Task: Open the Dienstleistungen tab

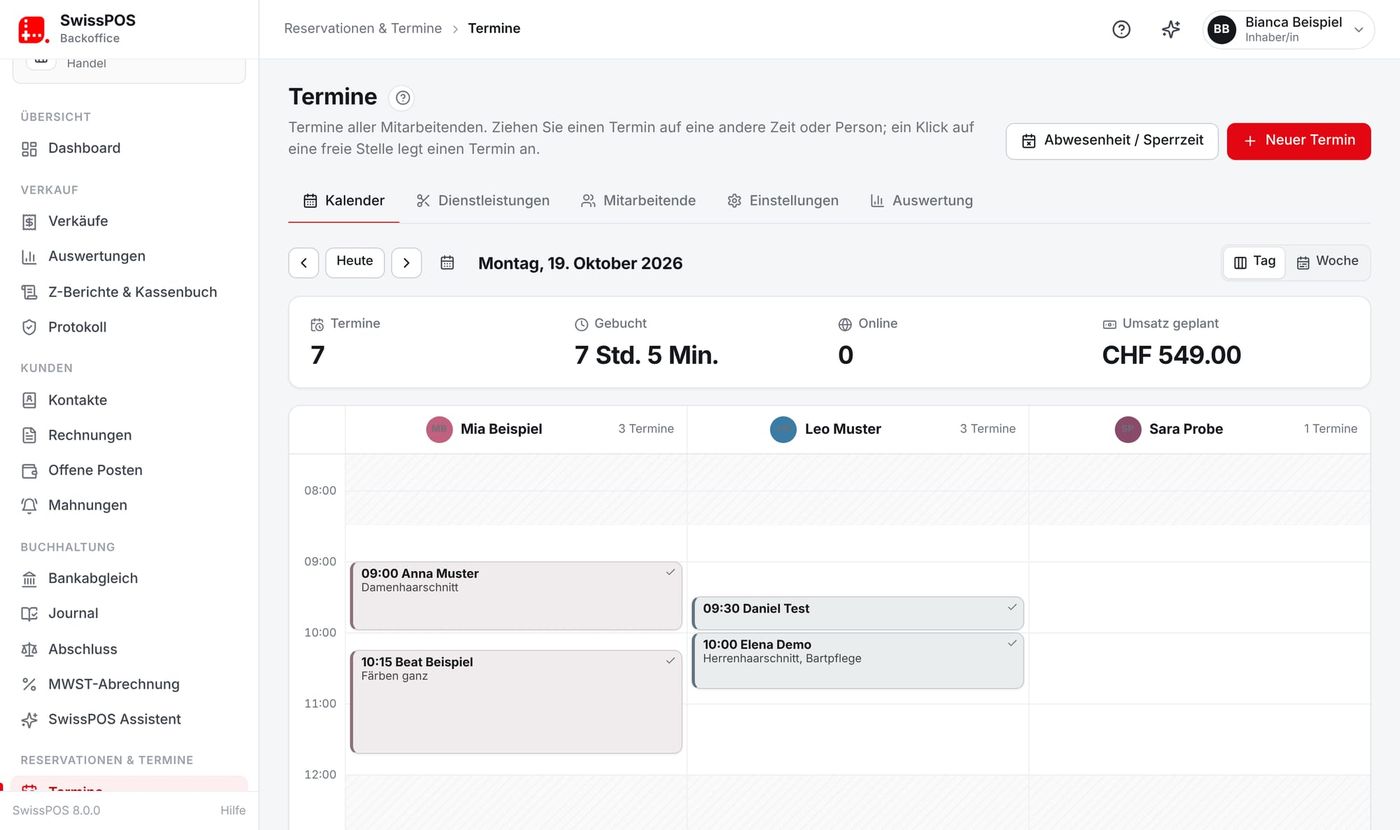Action: pos(483,201)
